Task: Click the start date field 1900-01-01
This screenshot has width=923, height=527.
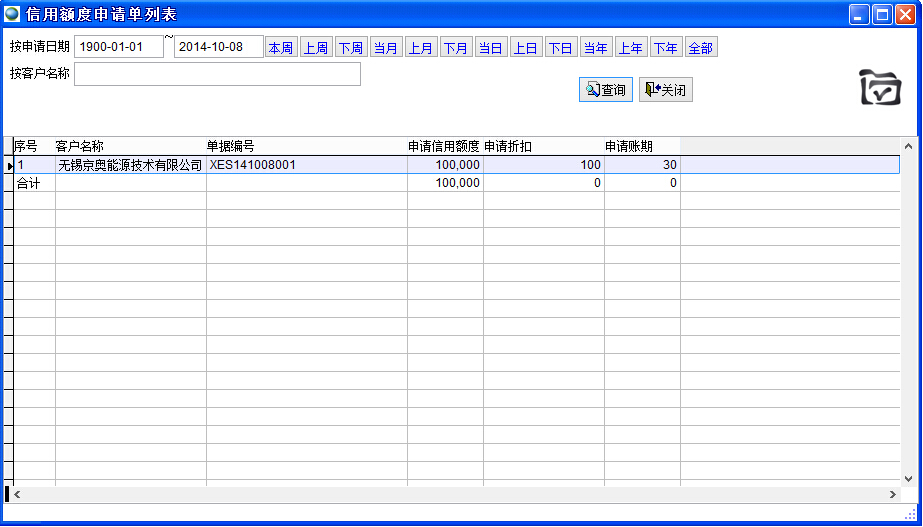Action: [119, 47]
